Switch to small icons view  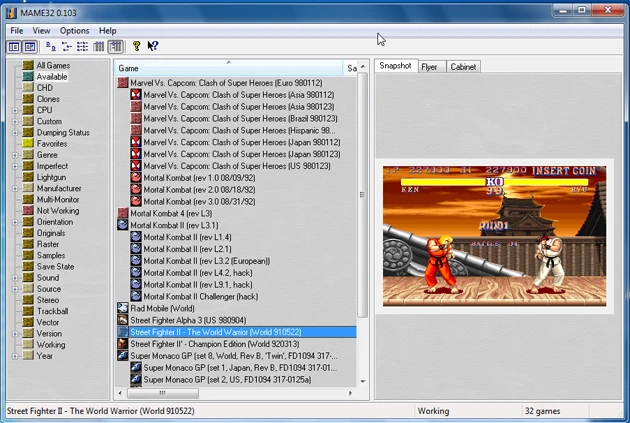pyautogui.click(x=67, y=47)
